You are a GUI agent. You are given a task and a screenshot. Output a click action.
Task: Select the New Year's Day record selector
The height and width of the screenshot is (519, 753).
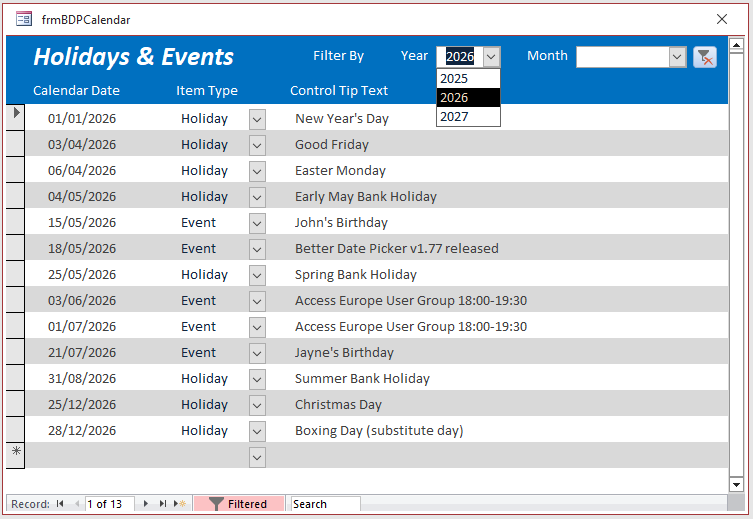click(x=15, y=117)
